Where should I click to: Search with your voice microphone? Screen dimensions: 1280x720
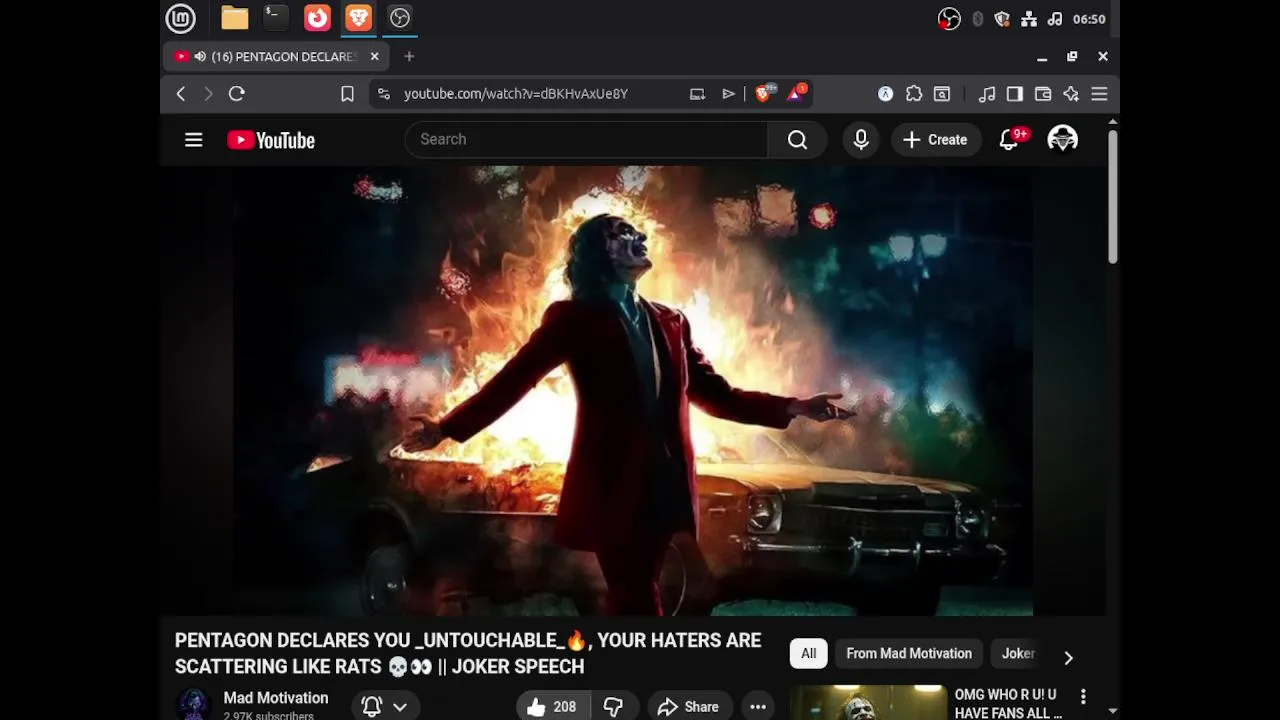pyautogui.click(x=861, y=140)
